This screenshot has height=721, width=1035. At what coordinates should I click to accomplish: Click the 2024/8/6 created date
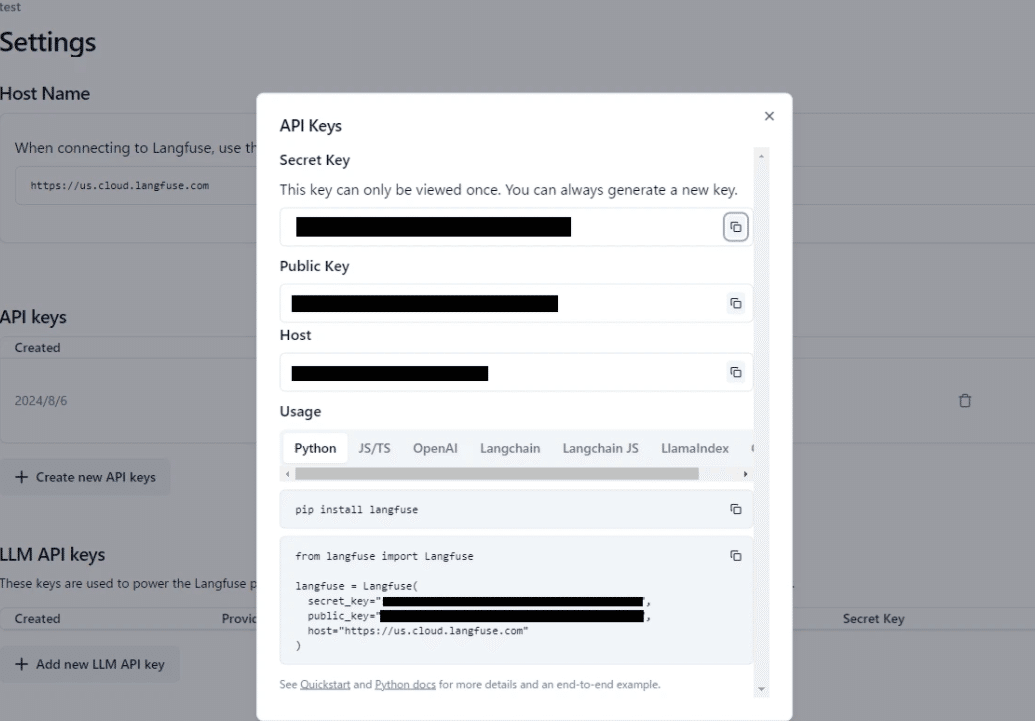coord(41,401)
